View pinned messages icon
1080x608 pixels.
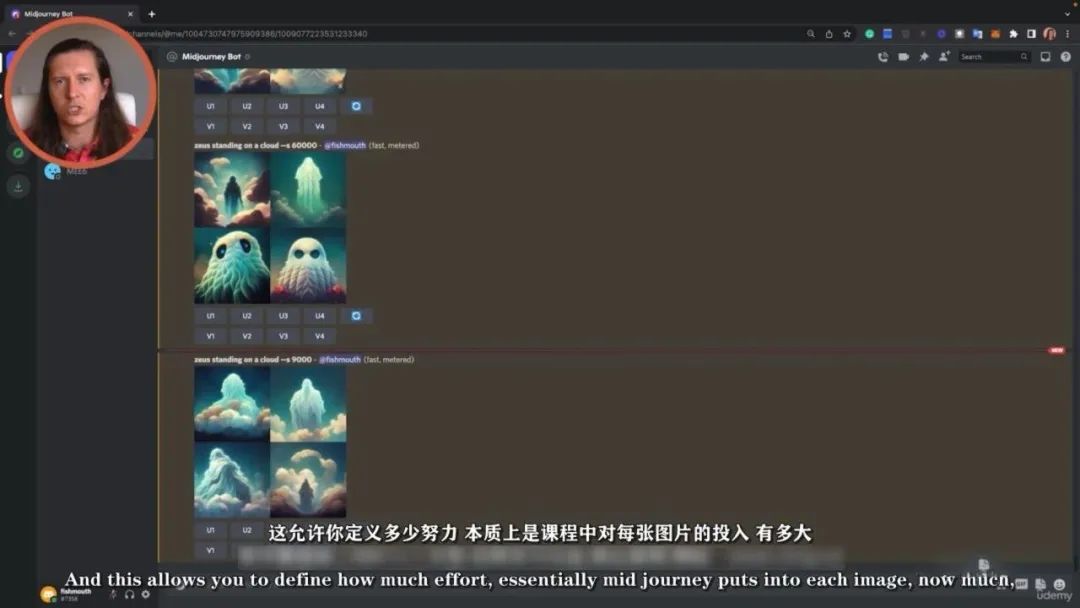click(923, 57)
